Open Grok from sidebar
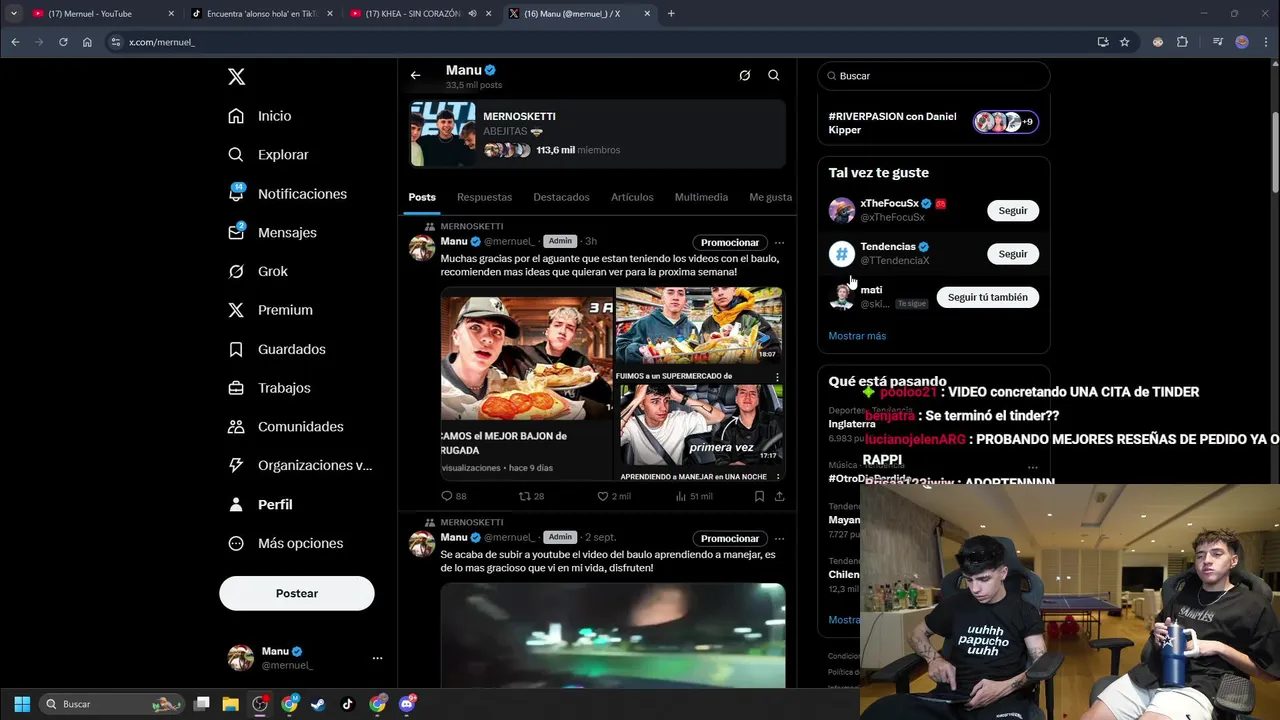 pos(258,271)
